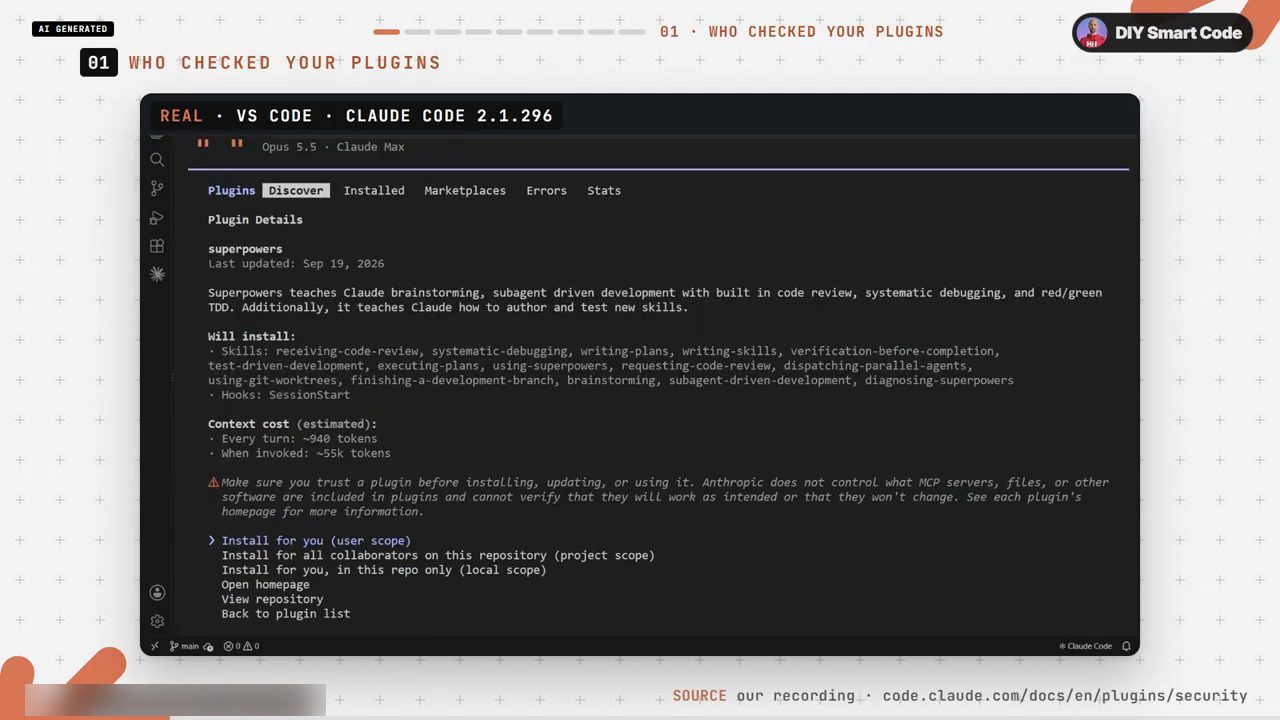Image resolution: width=1280 pixels, height=720 pixels.
Task: Open the errors and warnings counter
Action: [241, 646]
